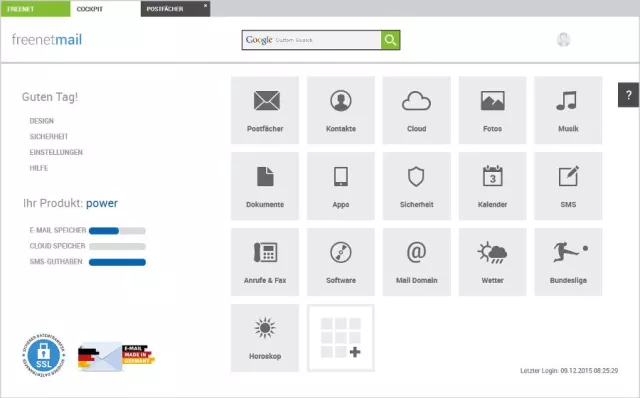The height and width of the screenshot is (398, 640).
Task: Open the DESIGN link
Action: point(42,121)
